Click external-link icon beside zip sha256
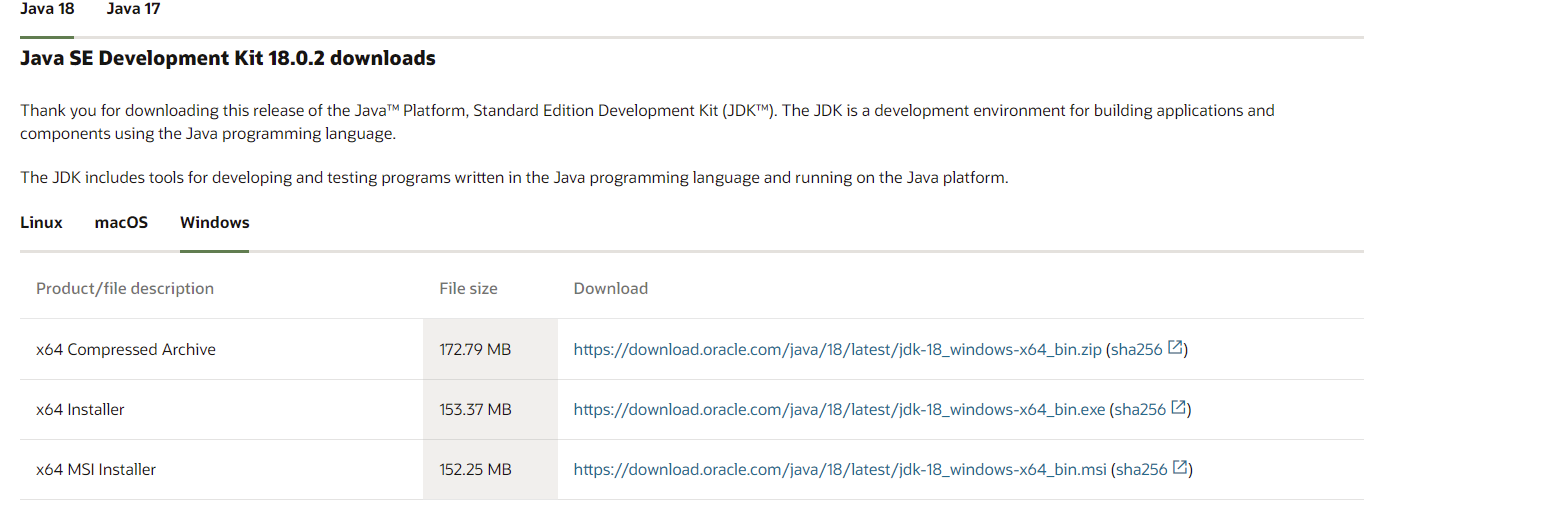 point(1176,348)
